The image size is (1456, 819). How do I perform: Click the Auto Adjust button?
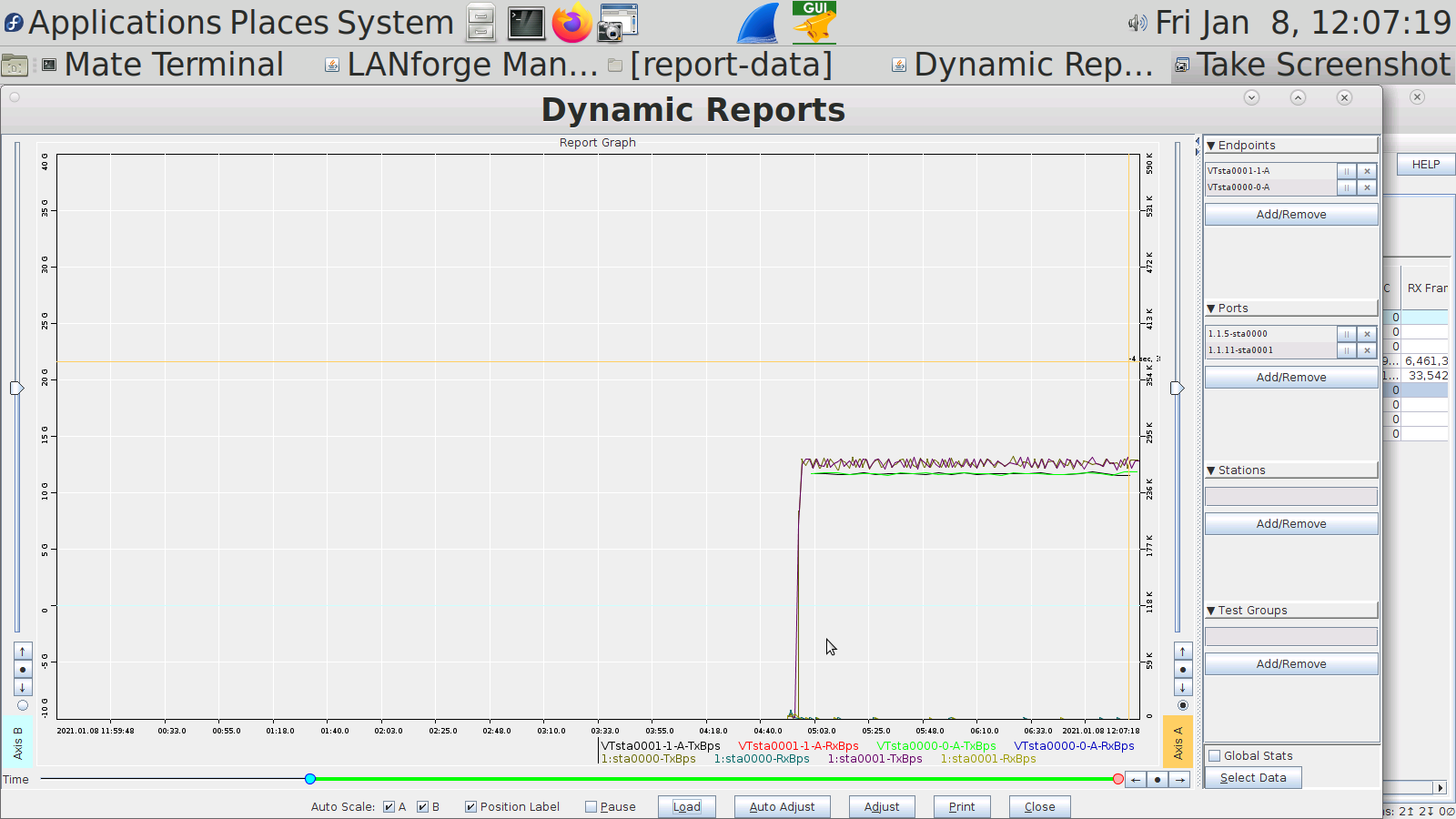(x=782, y=807)
